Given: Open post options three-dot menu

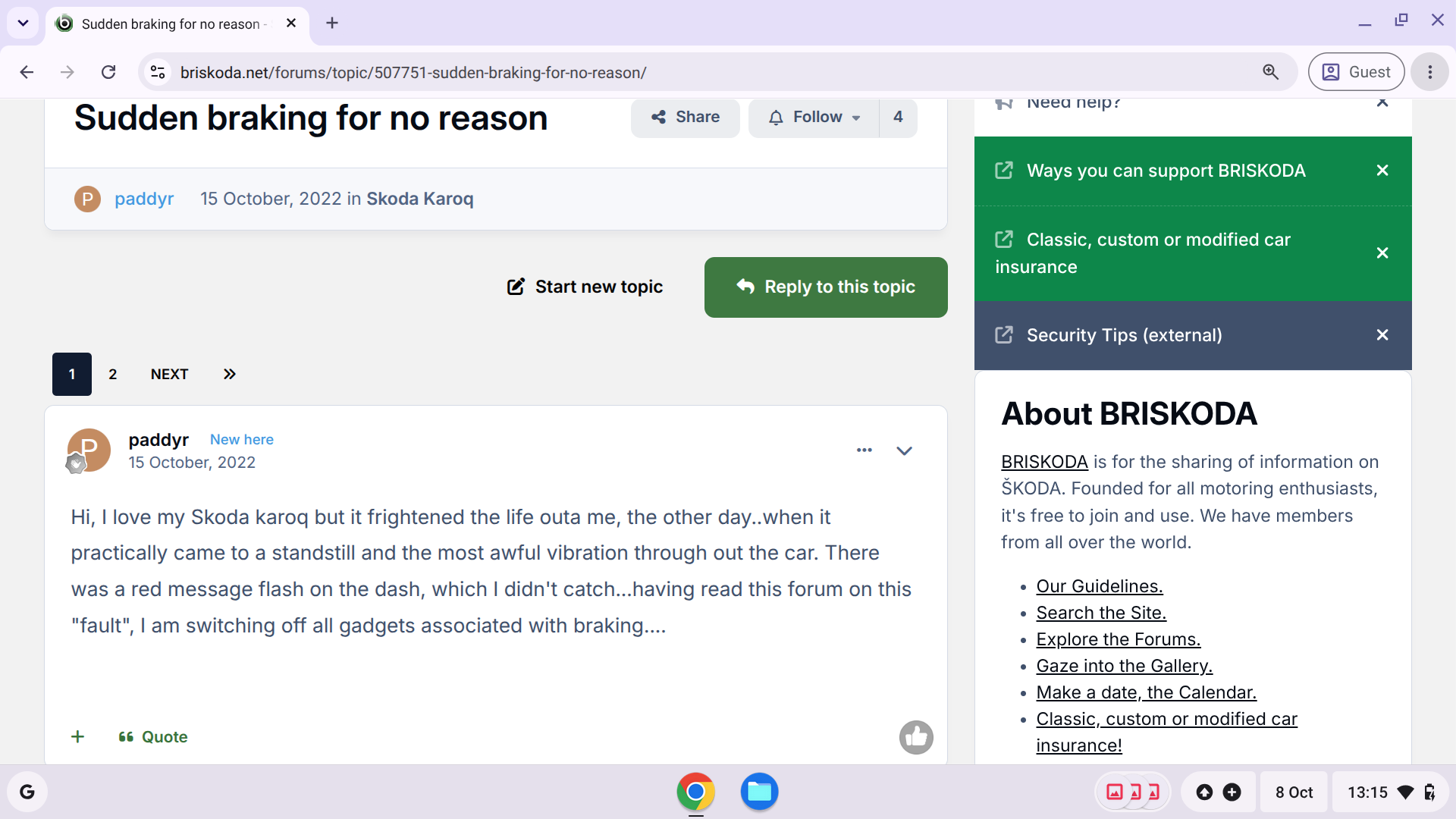Looking at the screenshot, I should 864,450.
